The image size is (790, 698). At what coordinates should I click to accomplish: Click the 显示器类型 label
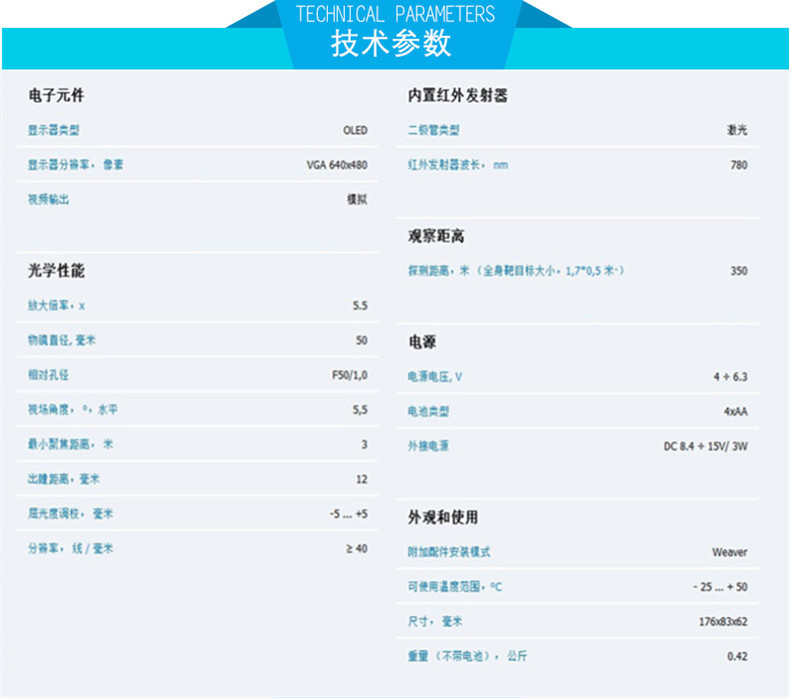(x=53, y=130)
